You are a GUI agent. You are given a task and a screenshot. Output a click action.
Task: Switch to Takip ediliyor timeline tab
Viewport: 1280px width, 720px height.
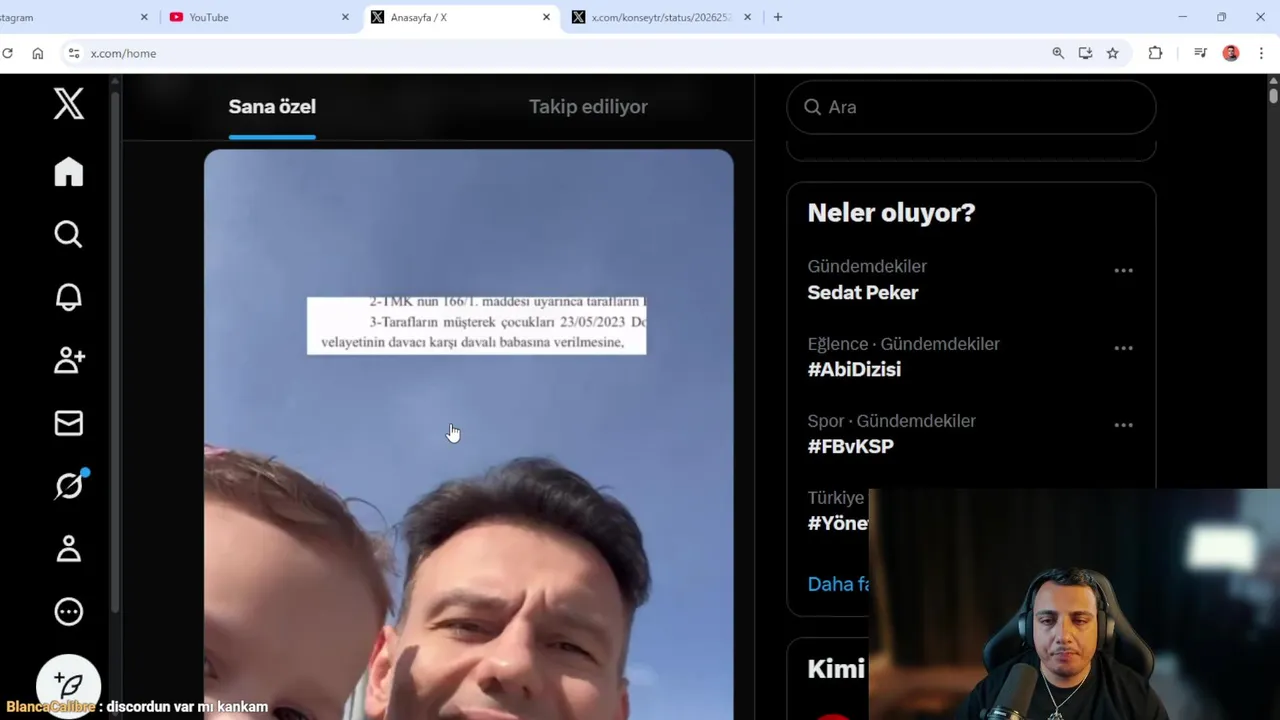(x=588, y=107)
